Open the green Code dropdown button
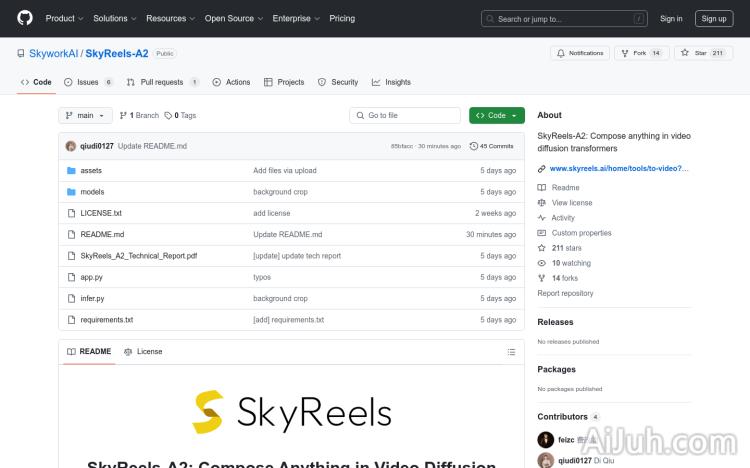Screen dimensions: 750x468 [x=496, y=115]
